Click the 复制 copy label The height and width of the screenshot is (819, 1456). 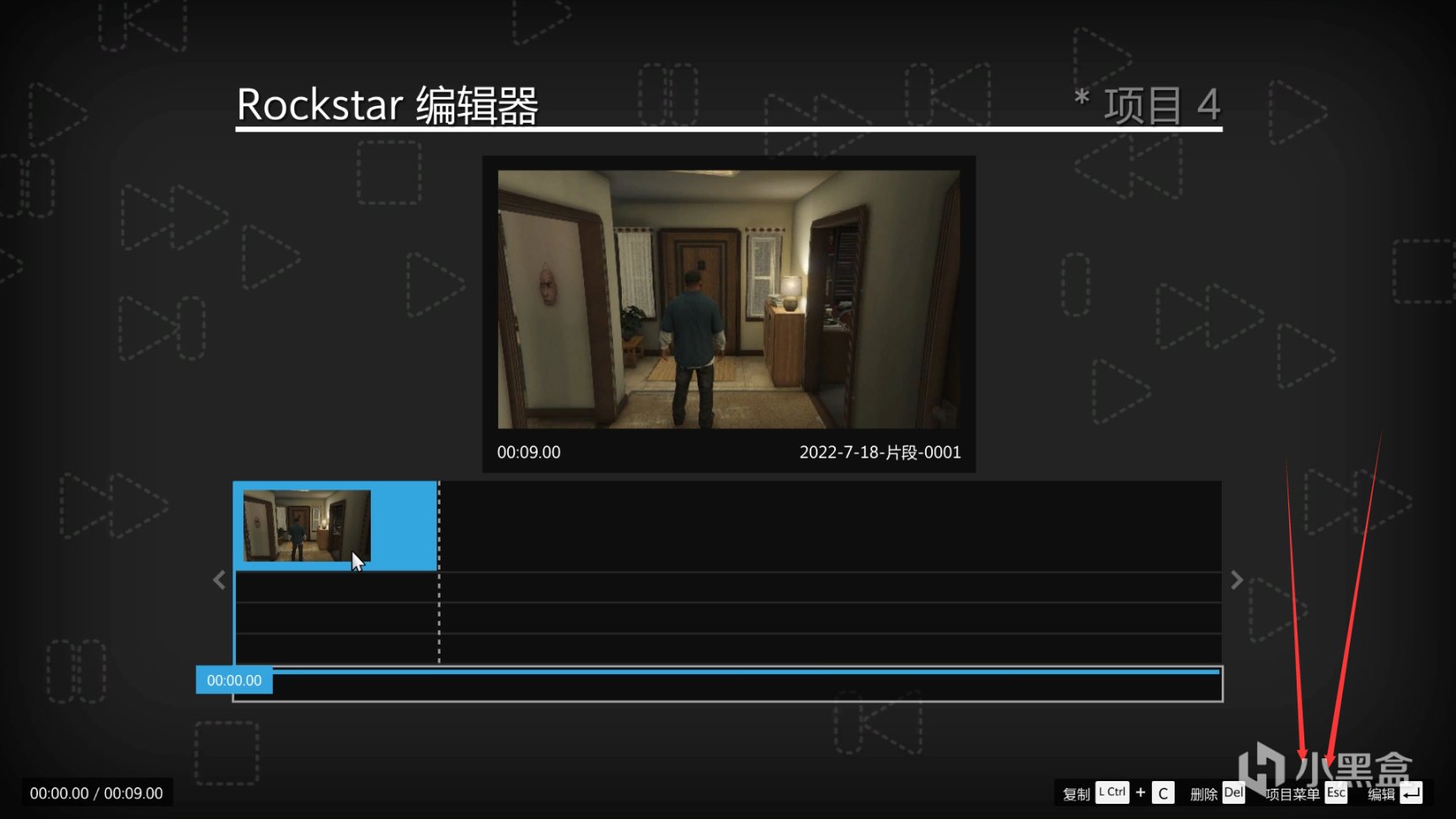point(1076,794)
